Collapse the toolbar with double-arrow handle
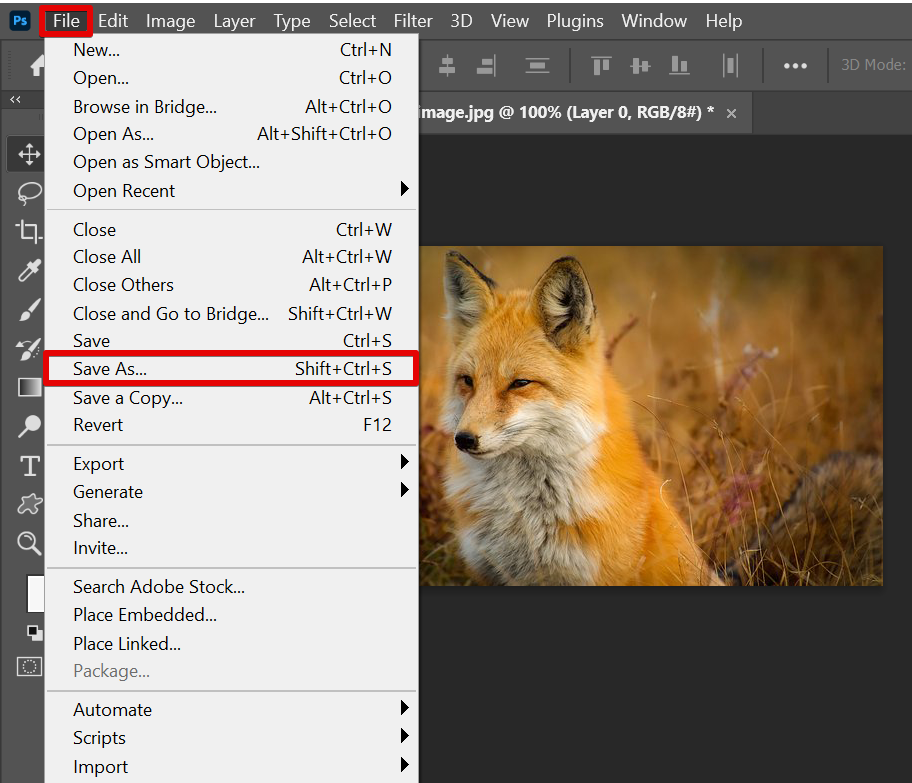The height and width of the screenshot is (783, 912). click(x=15, y=100)
